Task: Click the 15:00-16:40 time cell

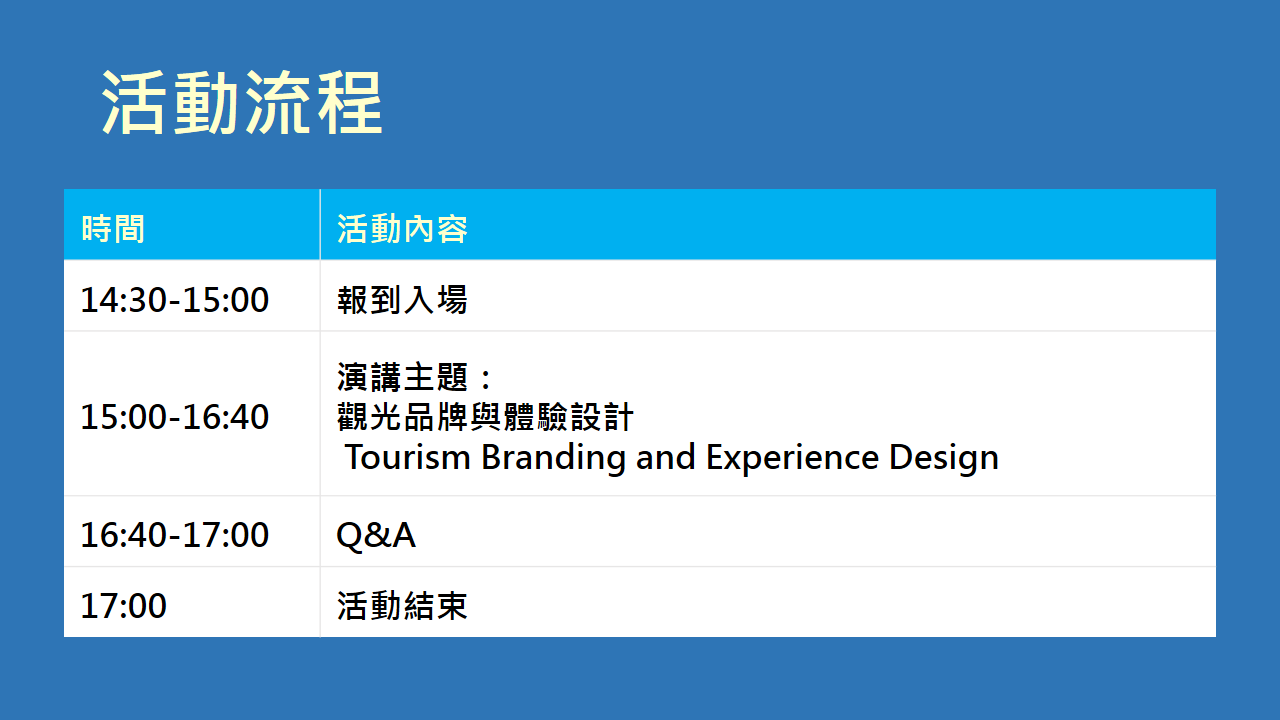Action: pos(175,416)
